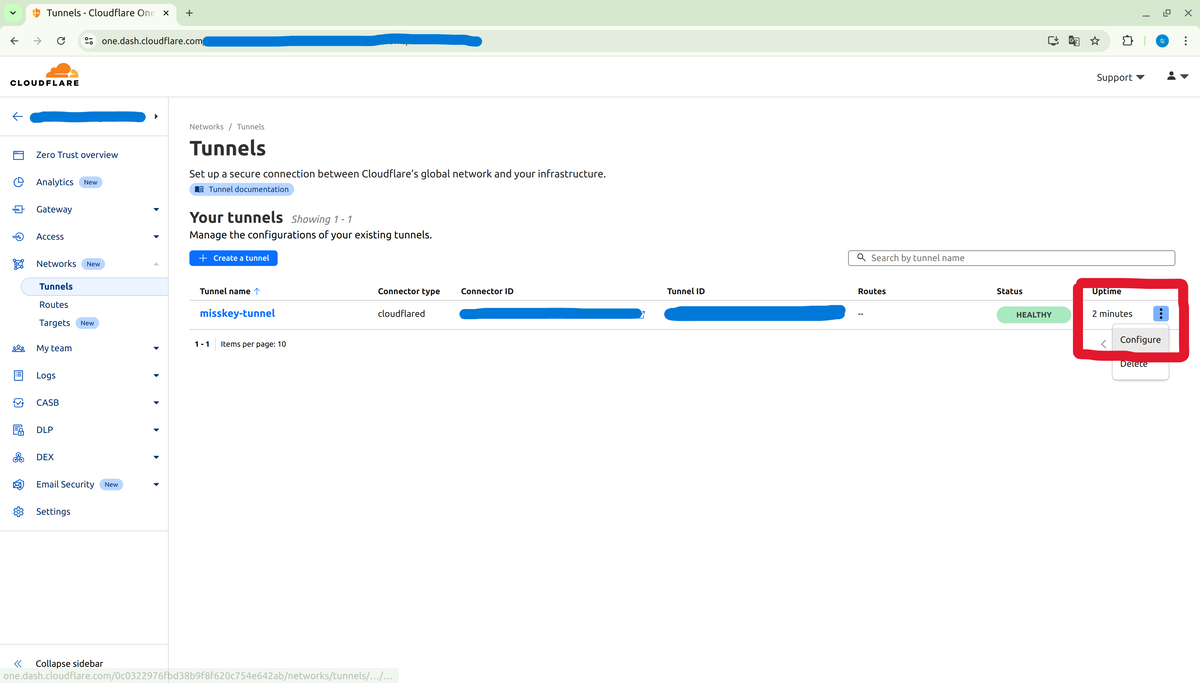This screenshot has height=683, width=1200.
Task: Click the Collapse sidebar double-chevron icon
Action: point(18,664)
